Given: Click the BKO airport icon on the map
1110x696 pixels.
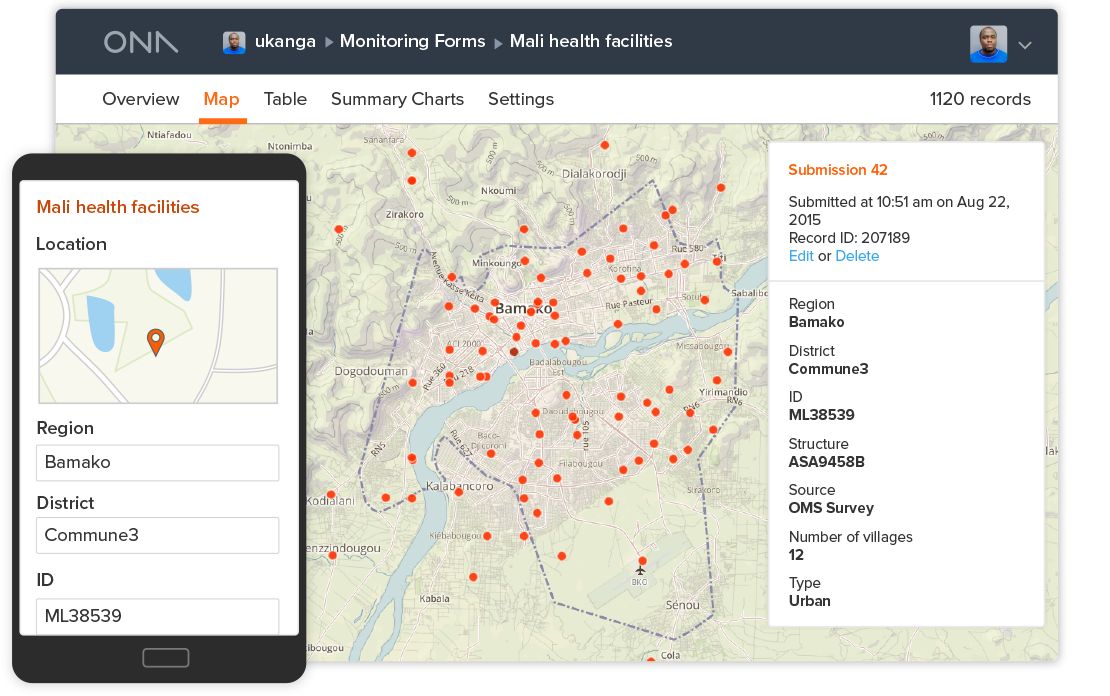Looking at the screenshot, I should click(x=641, y=570).
